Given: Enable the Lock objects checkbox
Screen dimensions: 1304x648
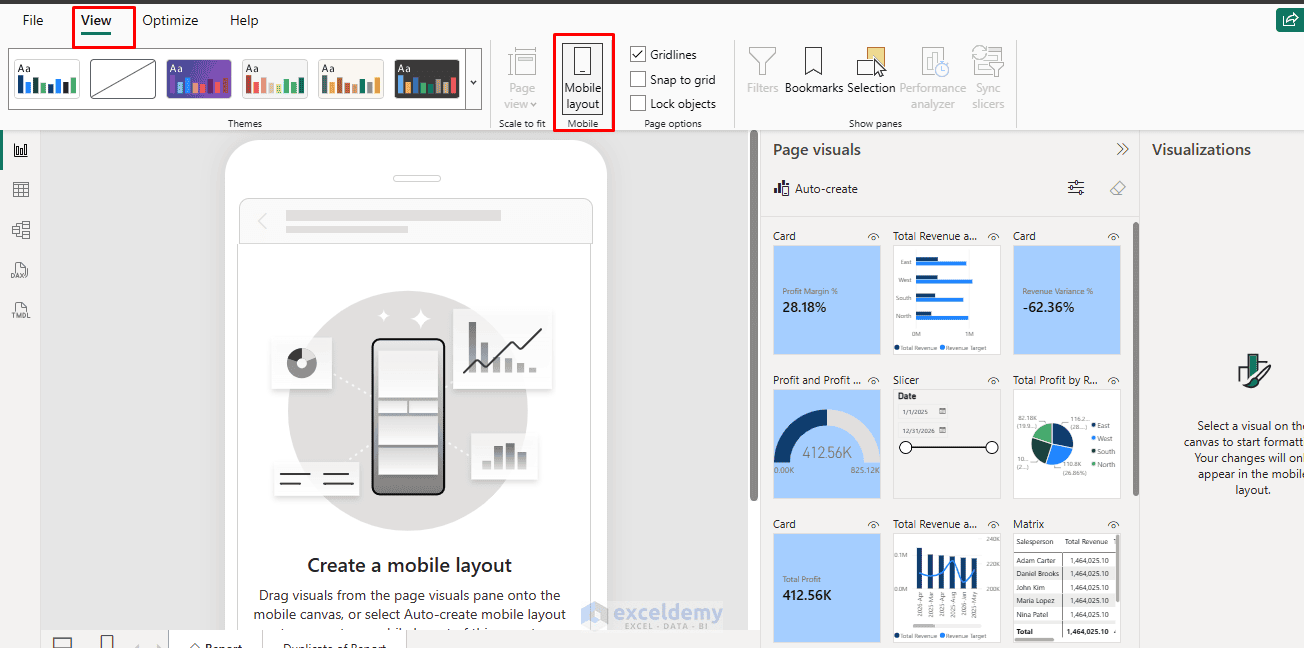Looking at the screenshot, I should pos(638,103).
